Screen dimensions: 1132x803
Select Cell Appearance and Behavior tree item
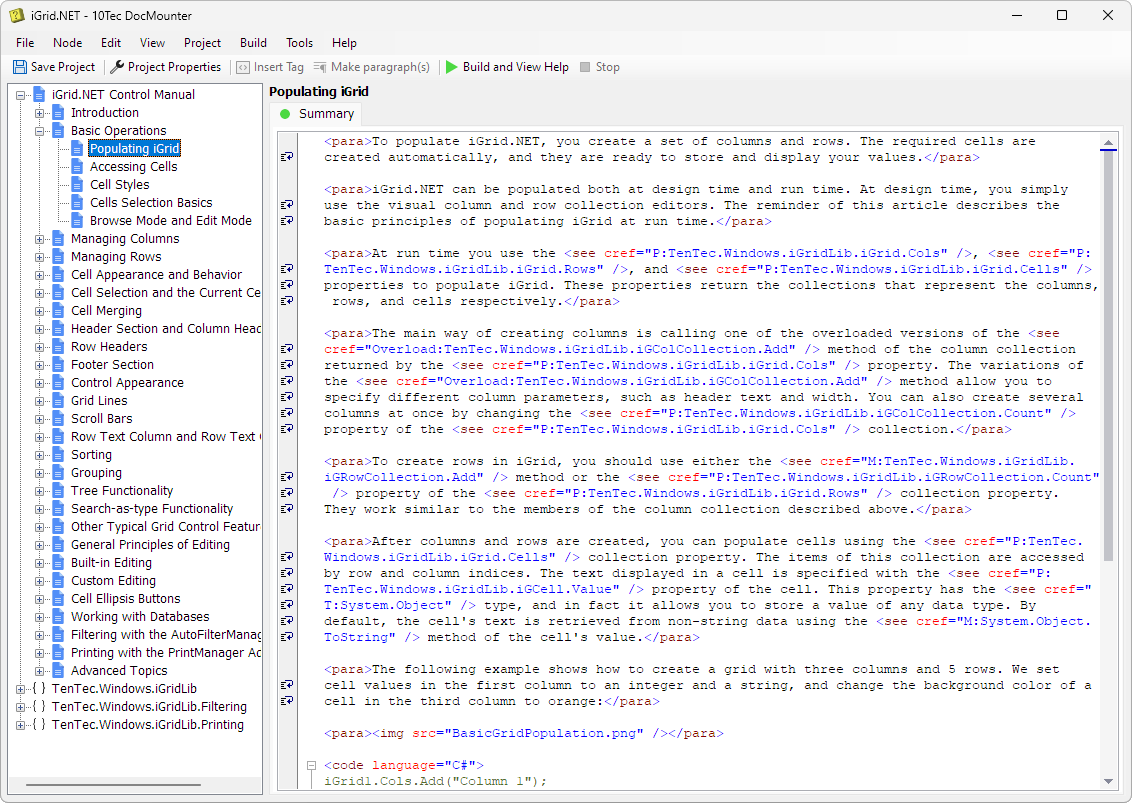(156, 275)
